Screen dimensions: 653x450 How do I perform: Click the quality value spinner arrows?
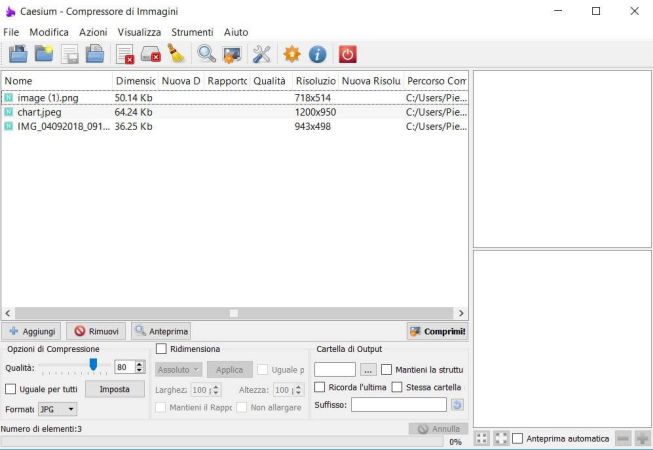pos(140,367)
